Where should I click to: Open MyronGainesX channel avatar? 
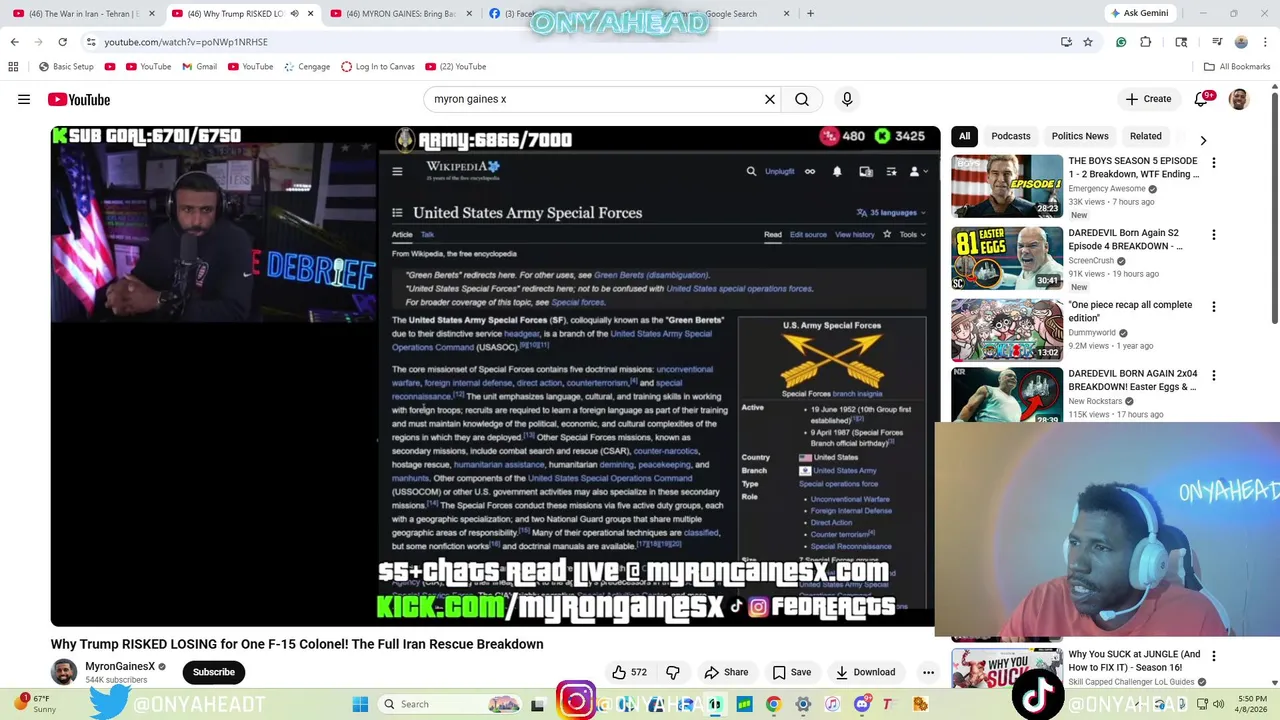pos(64,672)
